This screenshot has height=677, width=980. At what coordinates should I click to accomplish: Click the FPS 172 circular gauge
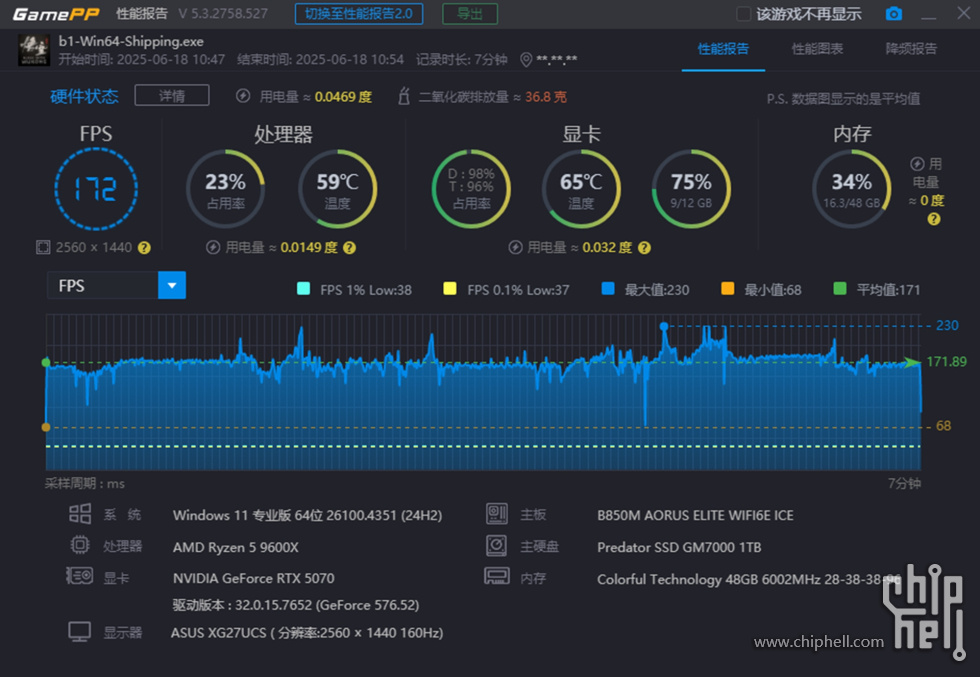point(96,189)
